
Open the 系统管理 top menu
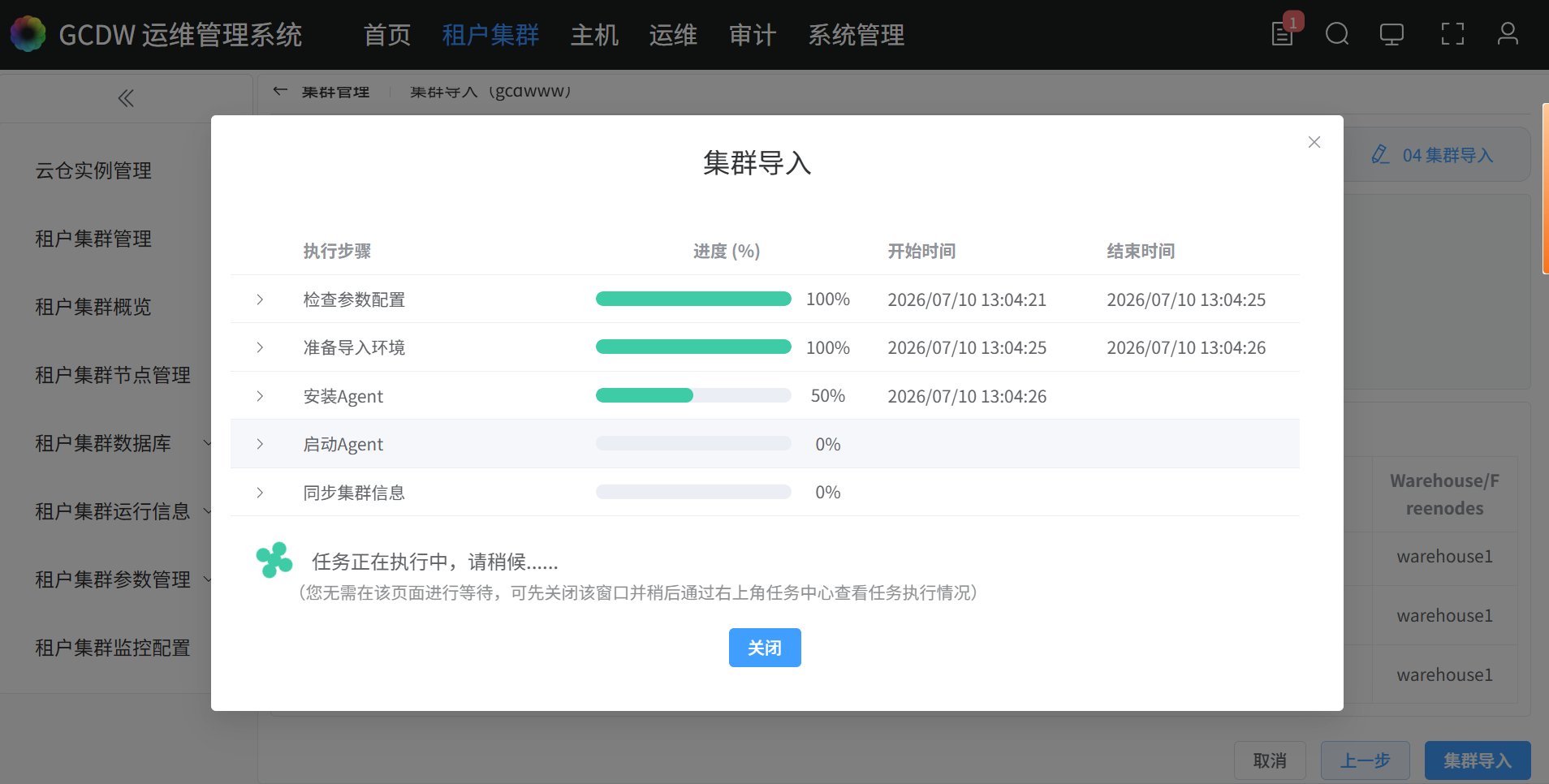856,35
